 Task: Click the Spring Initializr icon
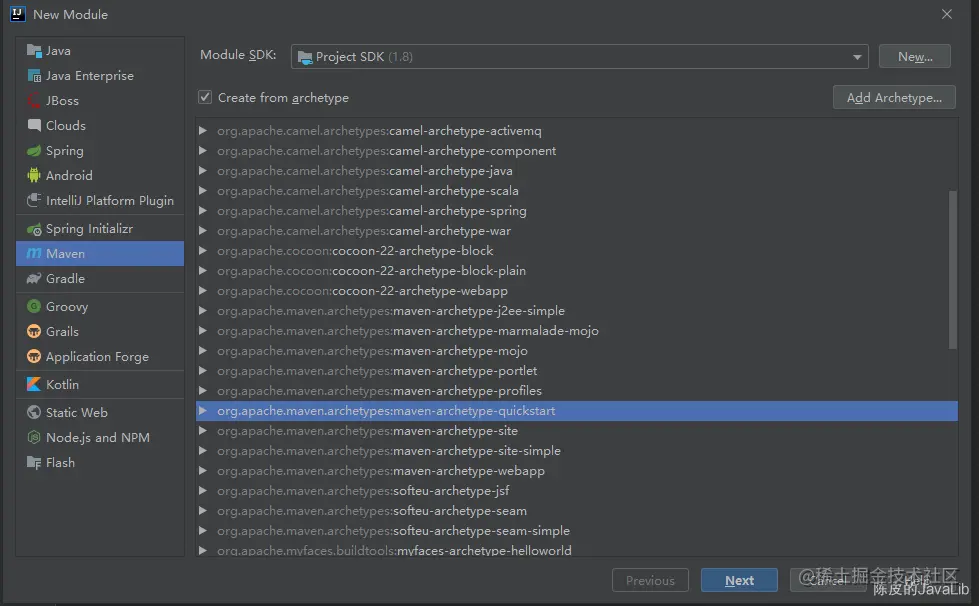click(34, 229)
